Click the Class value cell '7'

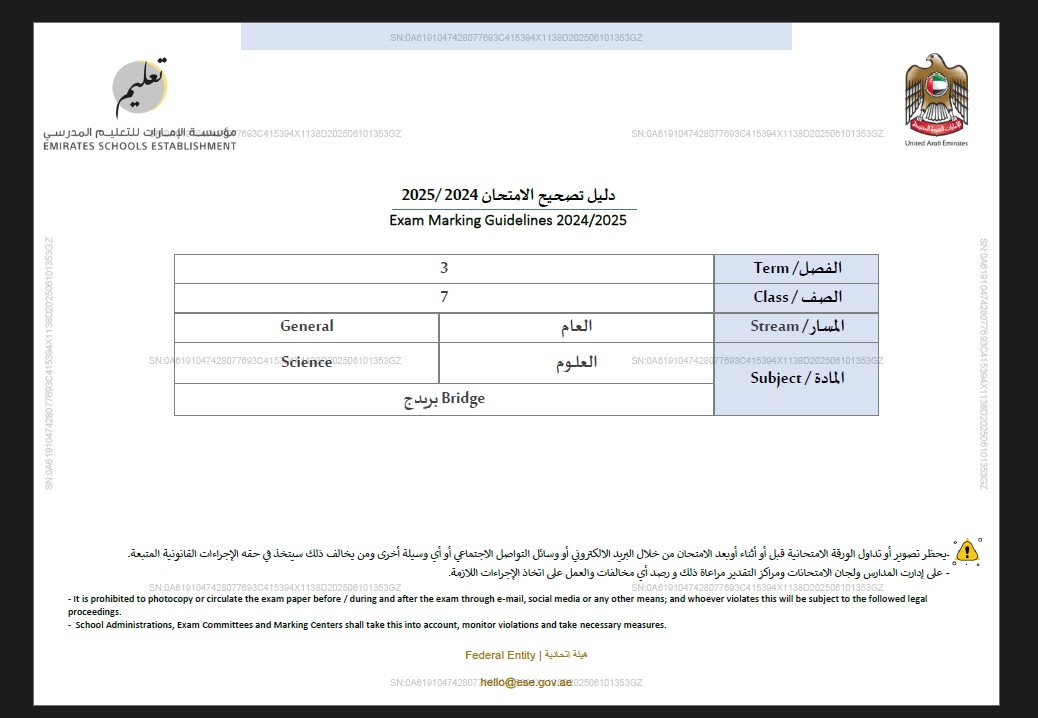[444, 298]
